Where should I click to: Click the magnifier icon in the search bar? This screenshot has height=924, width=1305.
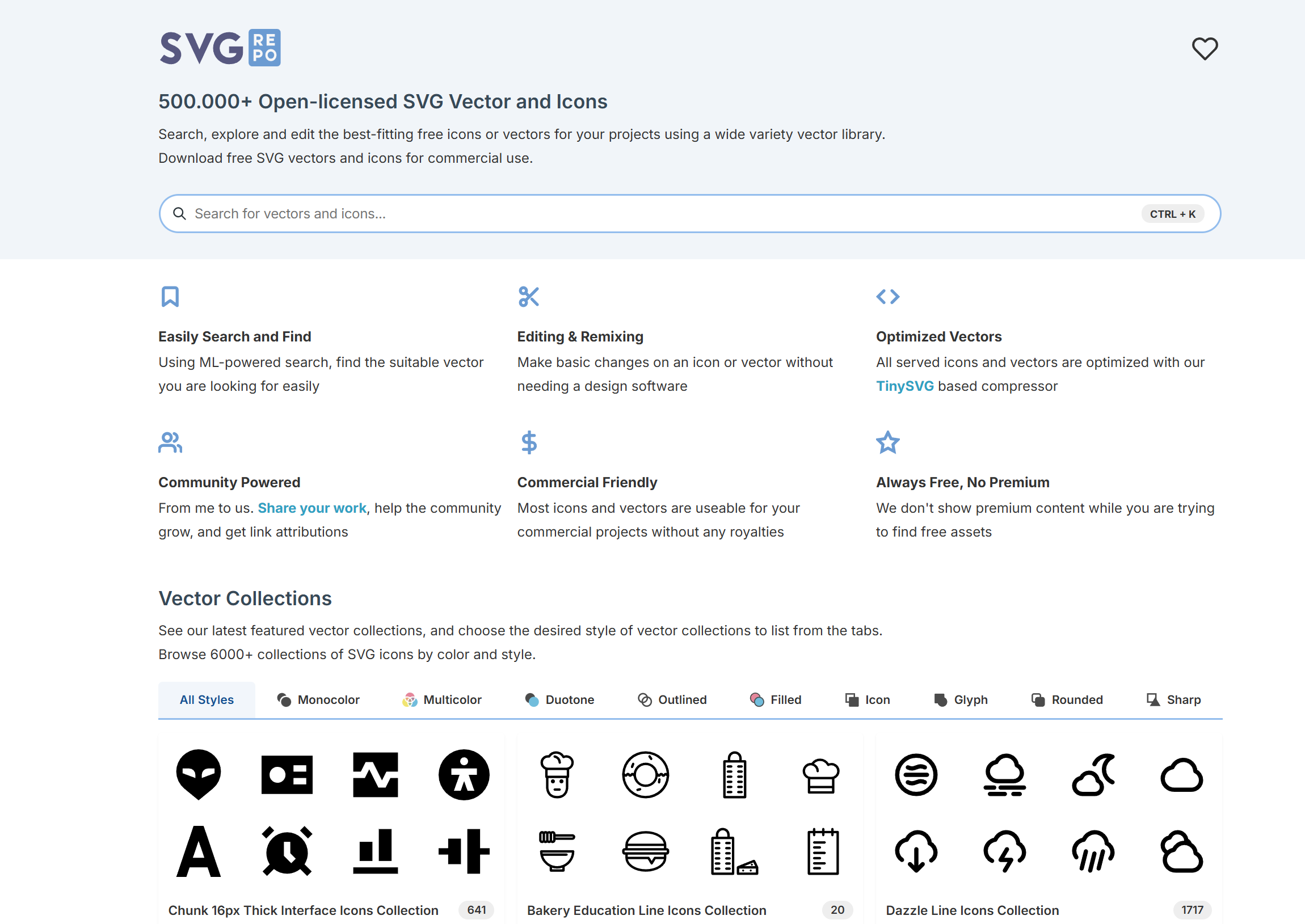[x=179, y=213]
